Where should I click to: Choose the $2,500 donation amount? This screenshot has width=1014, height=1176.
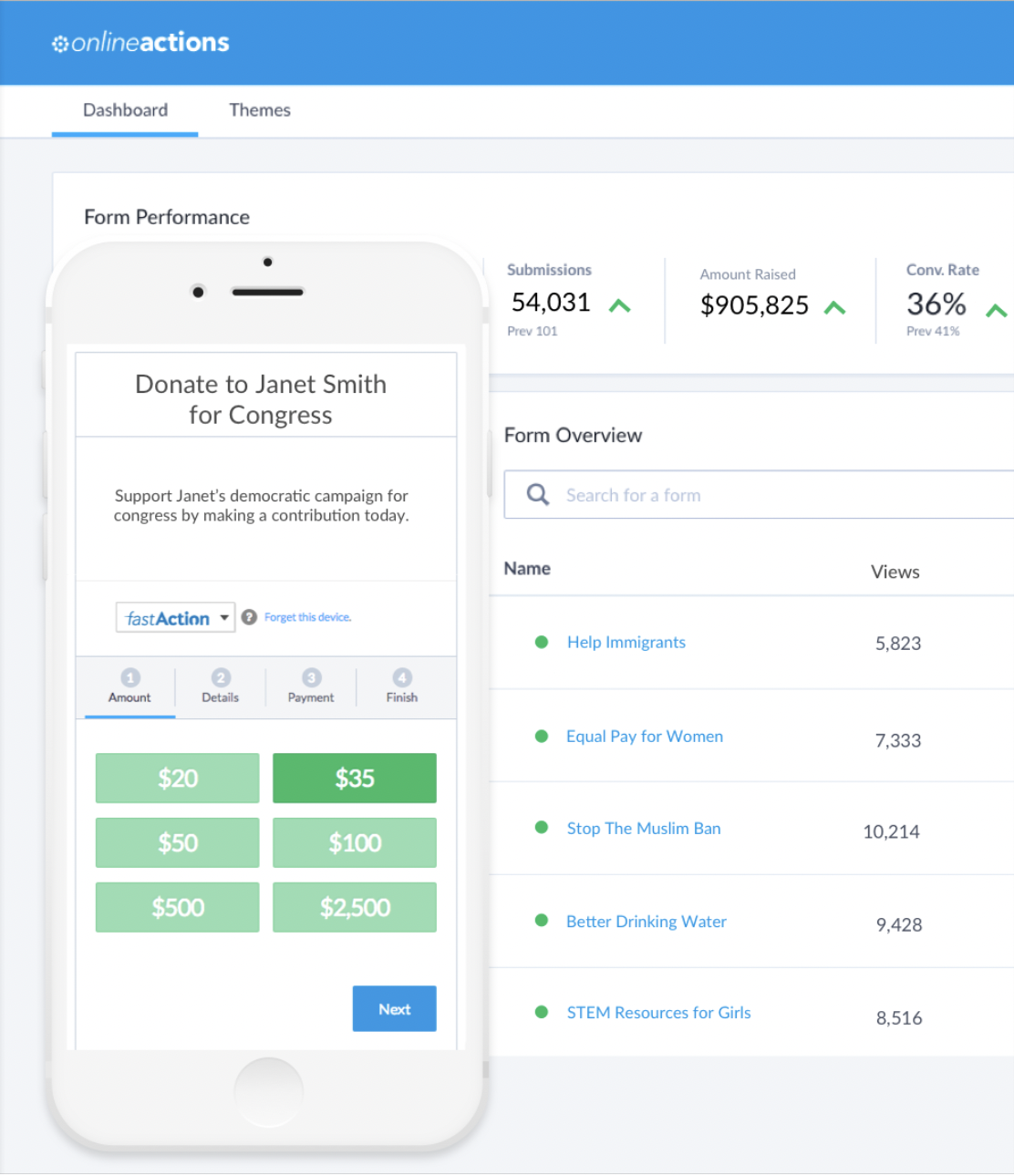(x=355, y=907)
